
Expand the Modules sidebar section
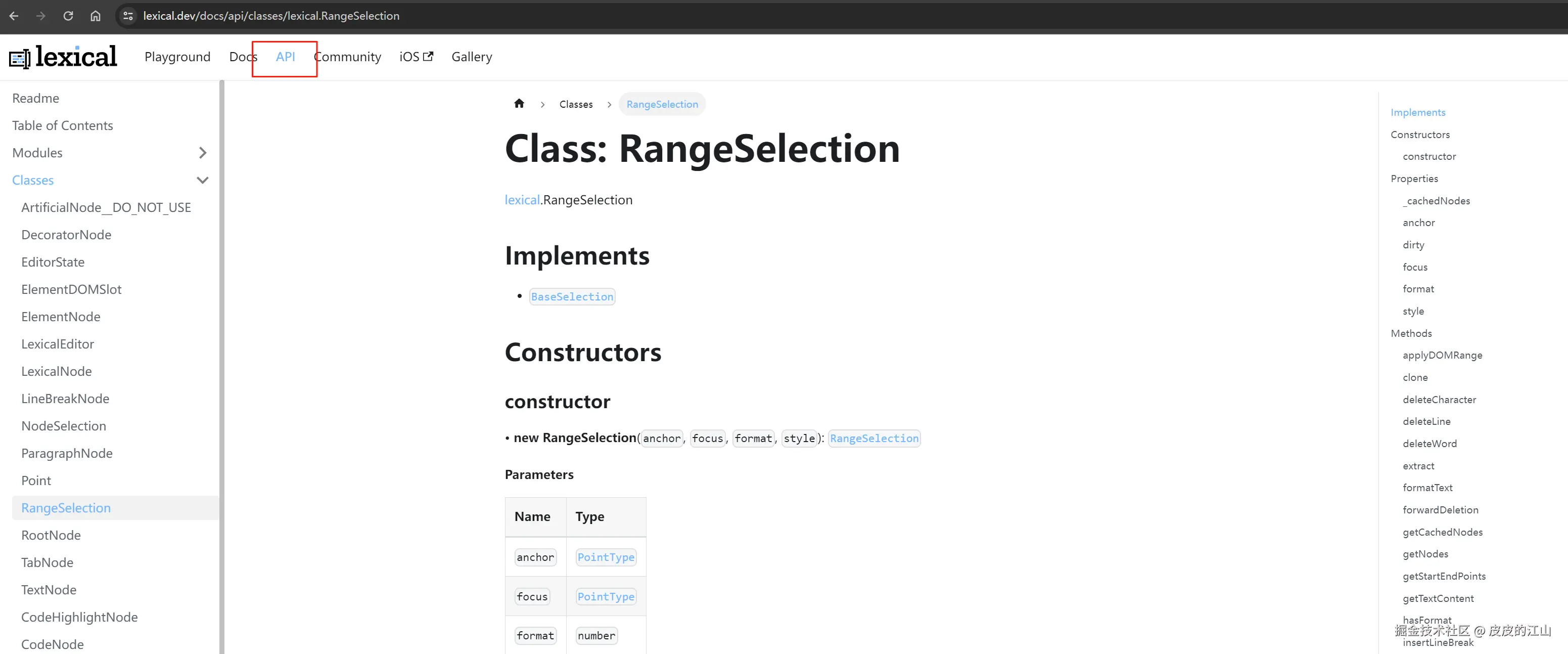(x=203, y=153)
